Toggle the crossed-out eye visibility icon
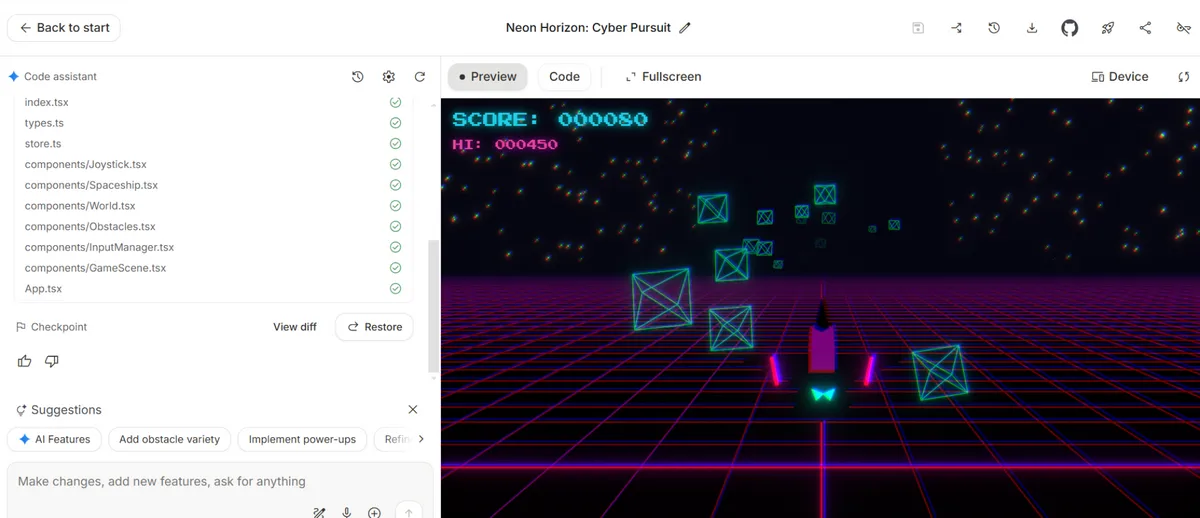Image resolution: width=1200 pixels, height=518 pixels. tap(1183, 28)
